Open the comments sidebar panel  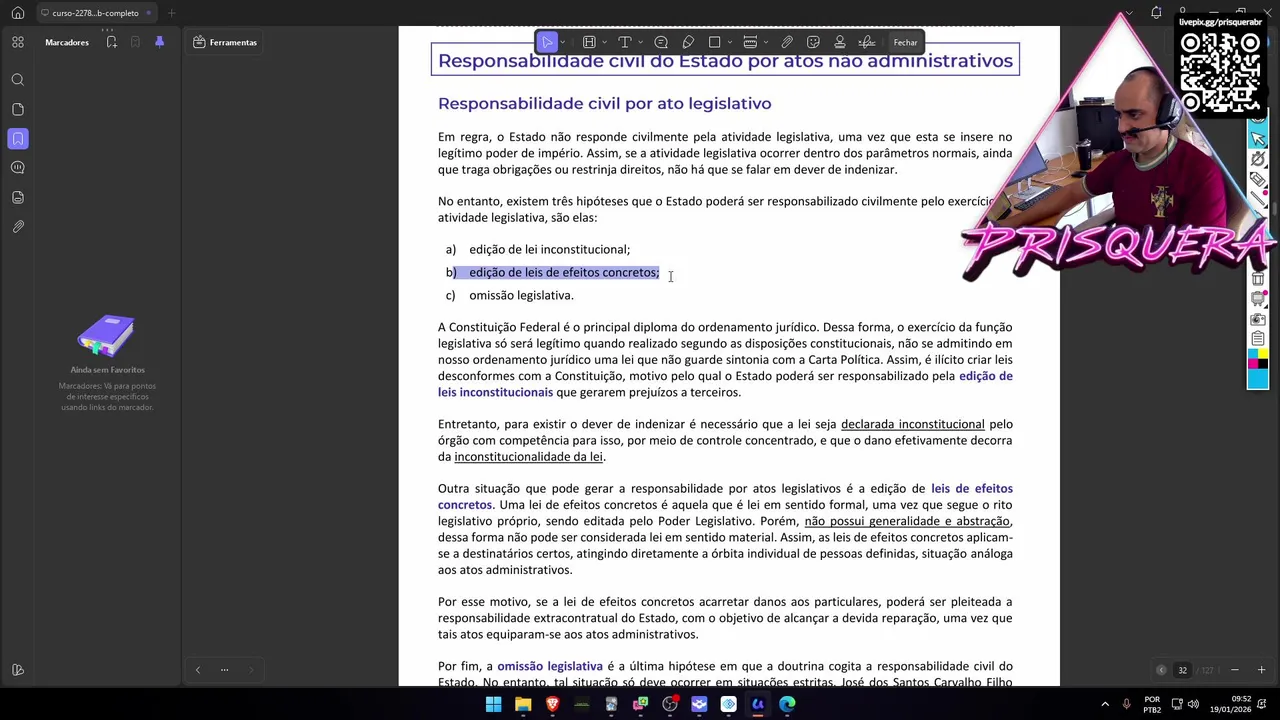(18, 168)
